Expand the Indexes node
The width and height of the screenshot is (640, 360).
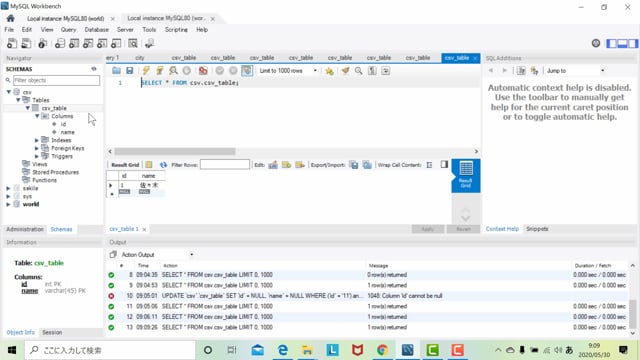tap(37, 140)
